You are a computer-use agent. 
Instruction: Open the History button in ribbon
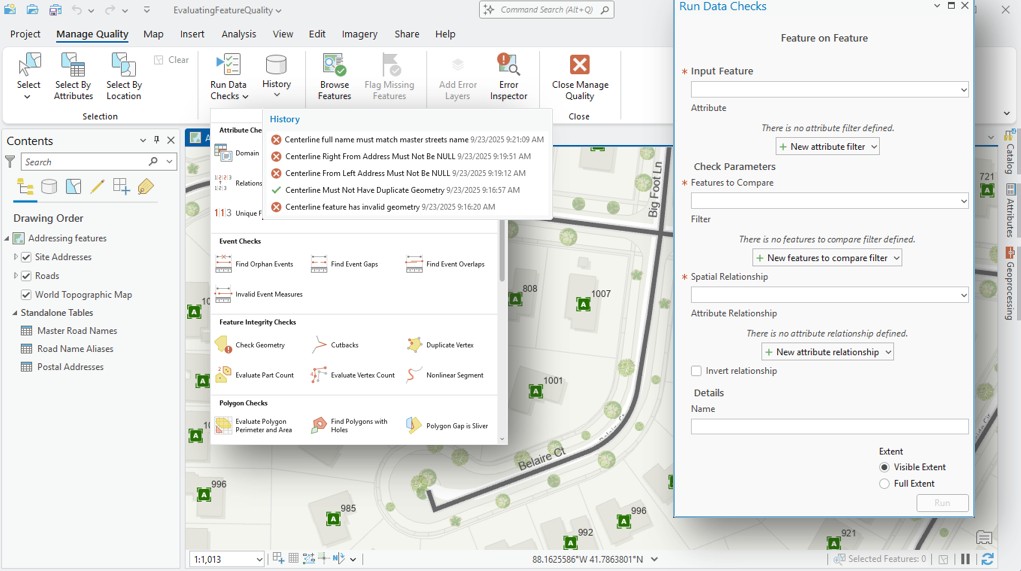[x=276, y=77]
